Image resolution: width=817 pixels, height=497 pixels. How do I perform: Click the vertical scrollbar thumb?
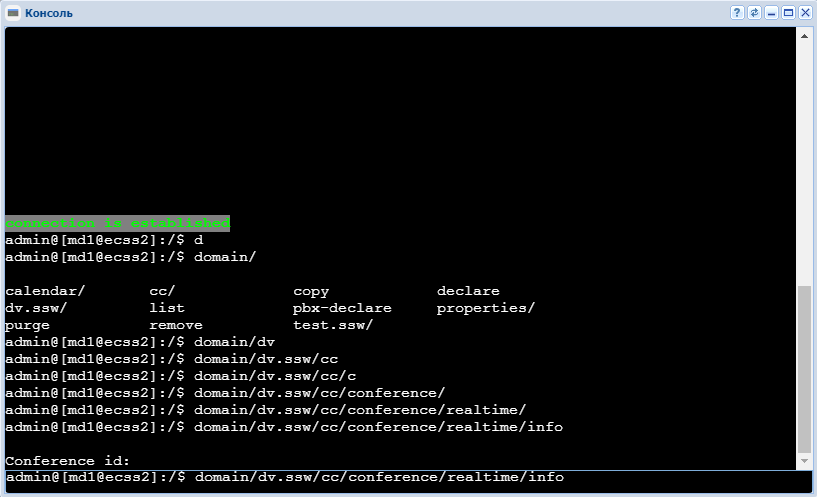click(804, 370)
